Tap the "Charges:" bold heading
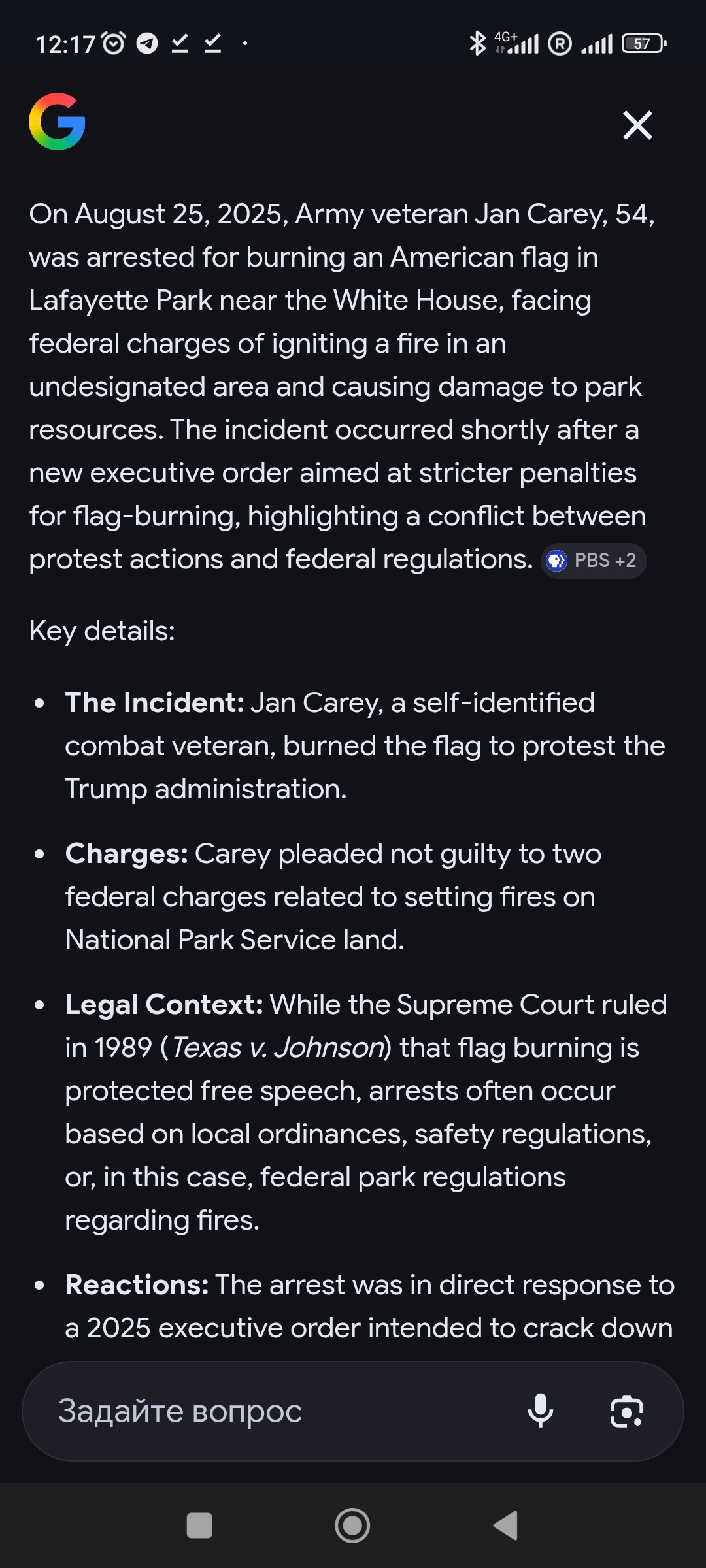This screenshot has height=1568, width=706. pos(127,854)
